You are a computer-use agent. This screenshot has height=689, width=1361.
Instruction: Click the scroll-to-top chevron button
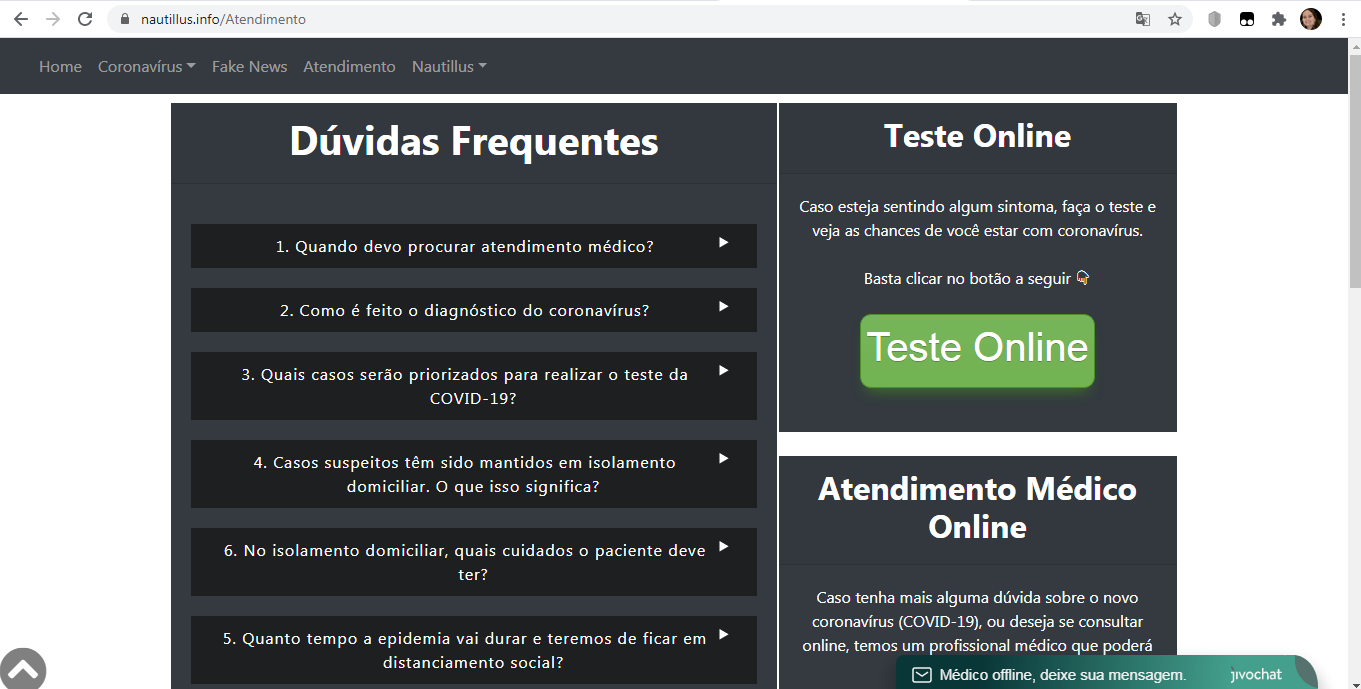pyautogui.click(x=22, y=668)
